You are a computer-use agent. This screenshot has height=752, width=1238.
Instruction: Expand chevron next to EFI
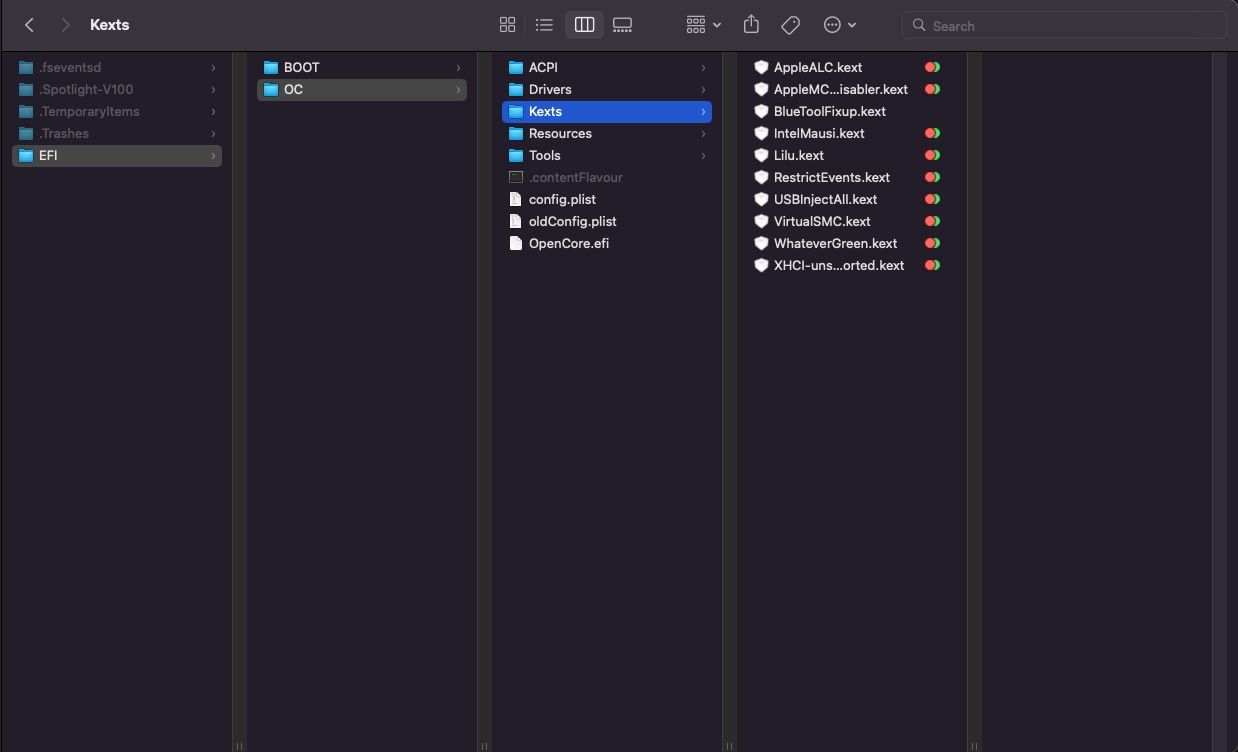click(213, 155)
